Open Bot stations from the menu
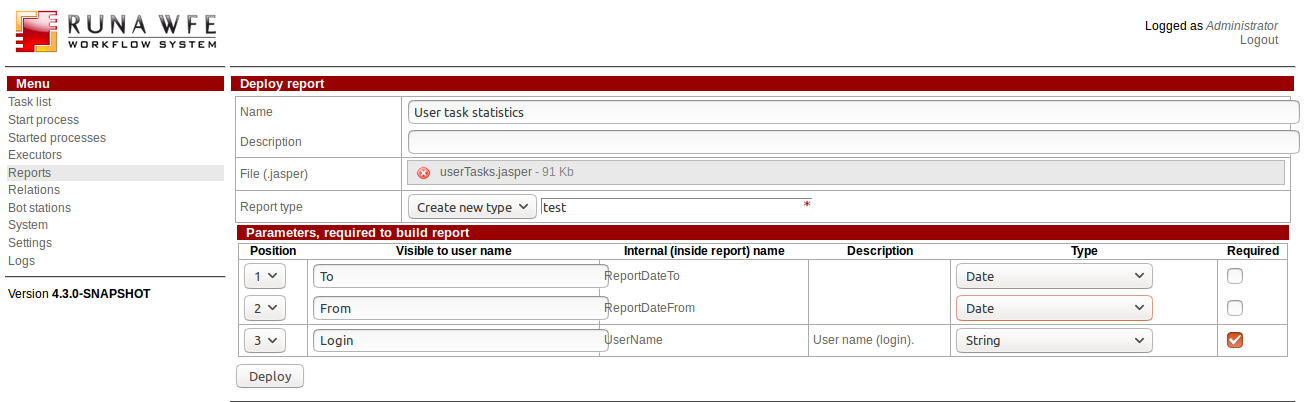Image resolution: width=1304 pixels, height=402 pixels. (40, 208)
